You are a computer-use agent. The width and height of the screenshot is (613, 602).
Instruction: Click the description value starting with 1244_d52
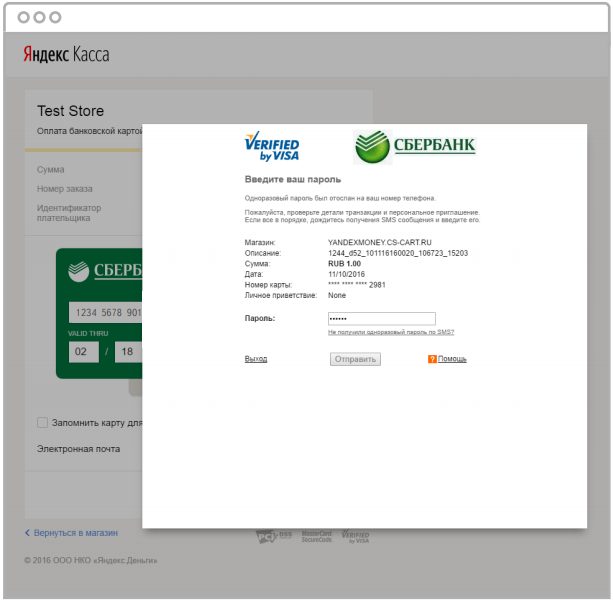tap(398, 253)
